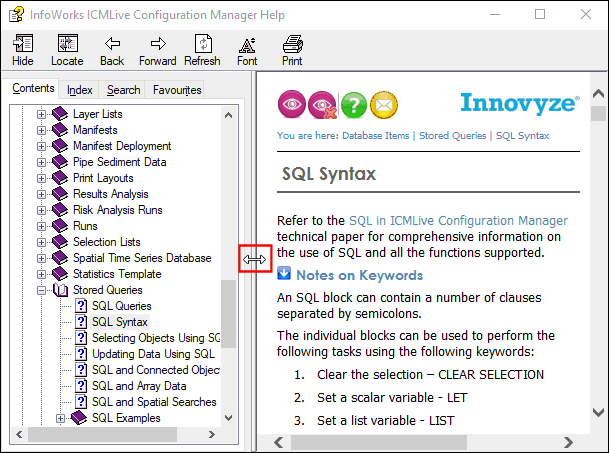The height and width of the screenshot is (453, 609).
Task: Click the open book icon for Stored Queries
Action: (x=60, y=290)
